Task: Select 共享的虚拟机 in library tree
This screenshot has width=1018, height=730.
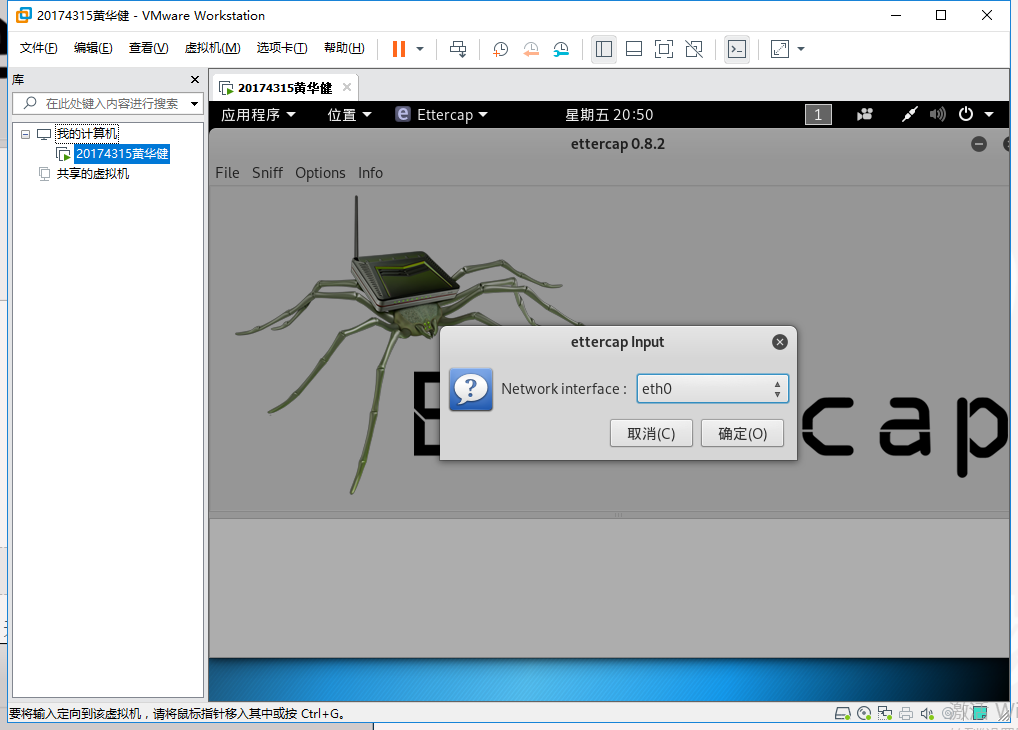Action: 92,173
